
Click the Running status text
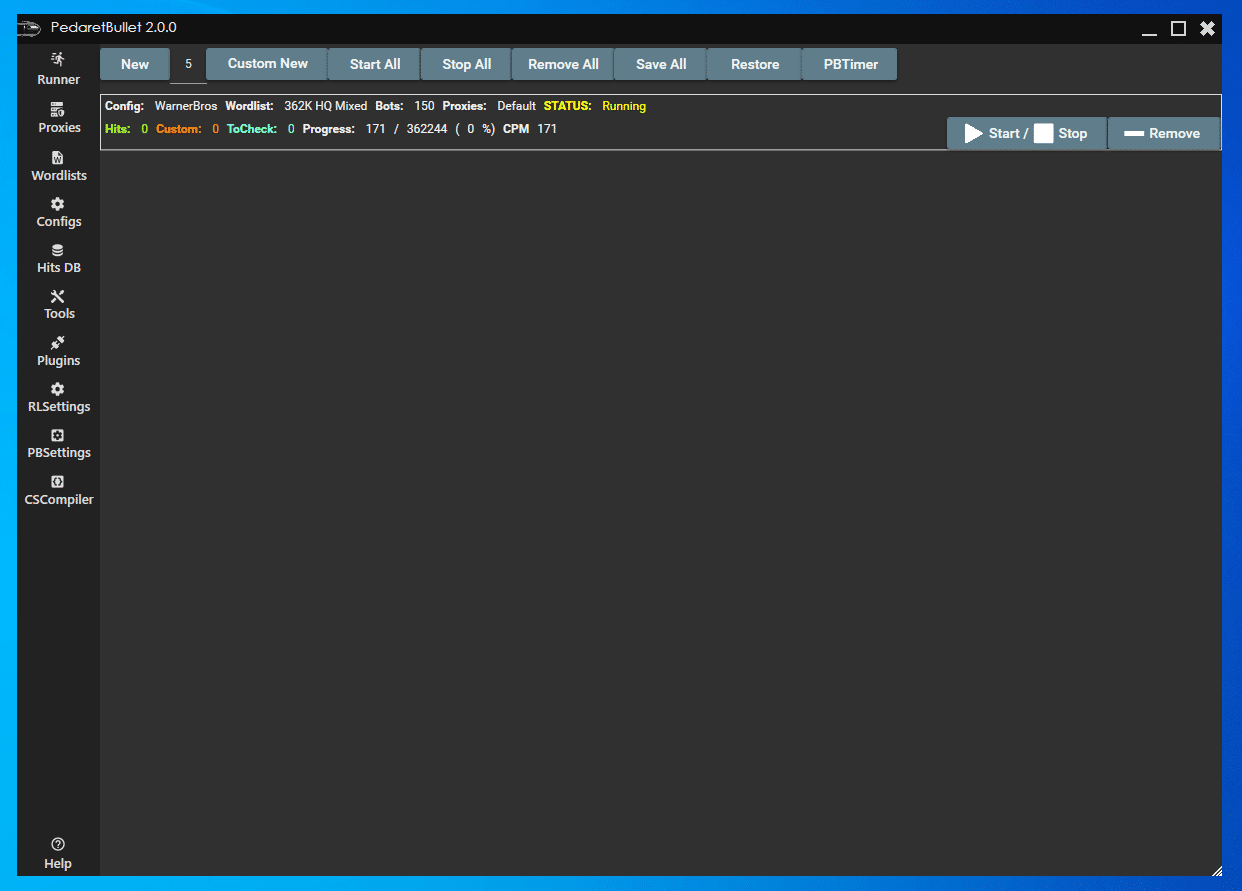(624, 106)
